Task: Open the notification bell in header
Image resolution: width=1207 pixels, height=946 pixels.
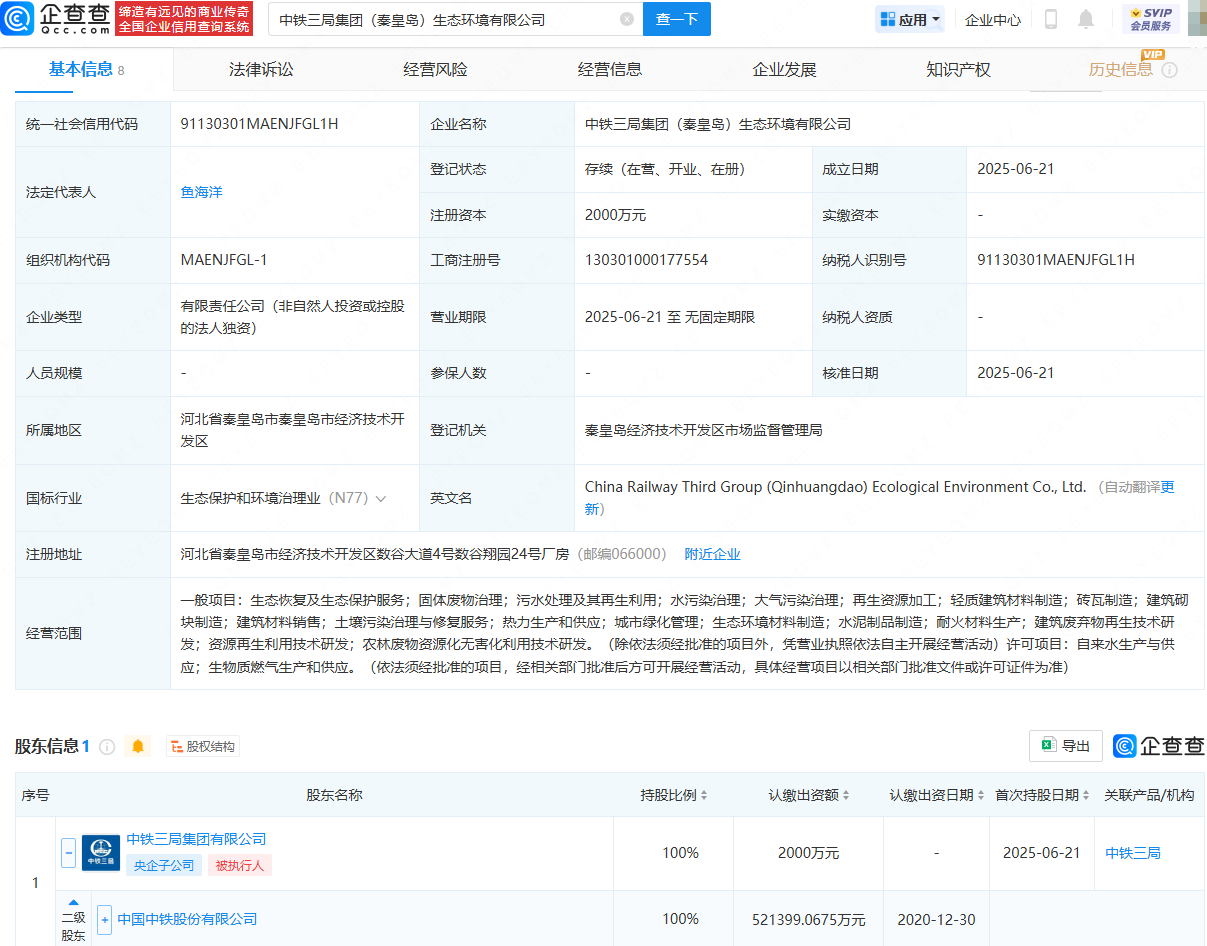Action: [1086, 19]
